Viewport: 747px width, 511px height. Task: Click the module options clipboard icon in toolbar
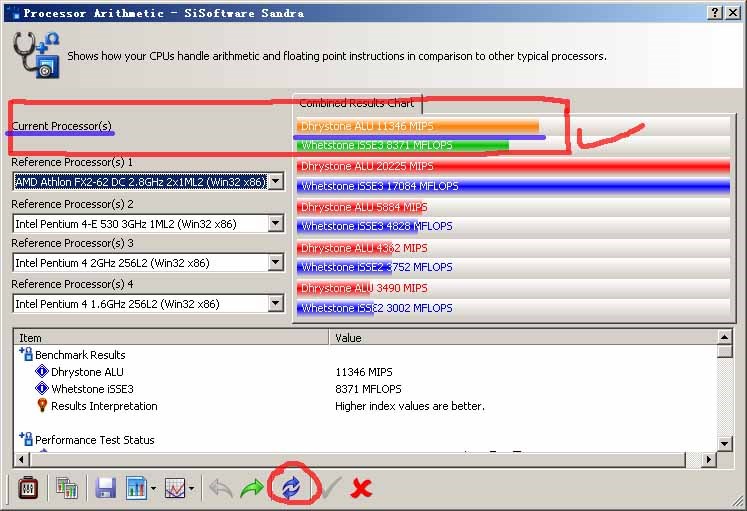click(28, 488)
